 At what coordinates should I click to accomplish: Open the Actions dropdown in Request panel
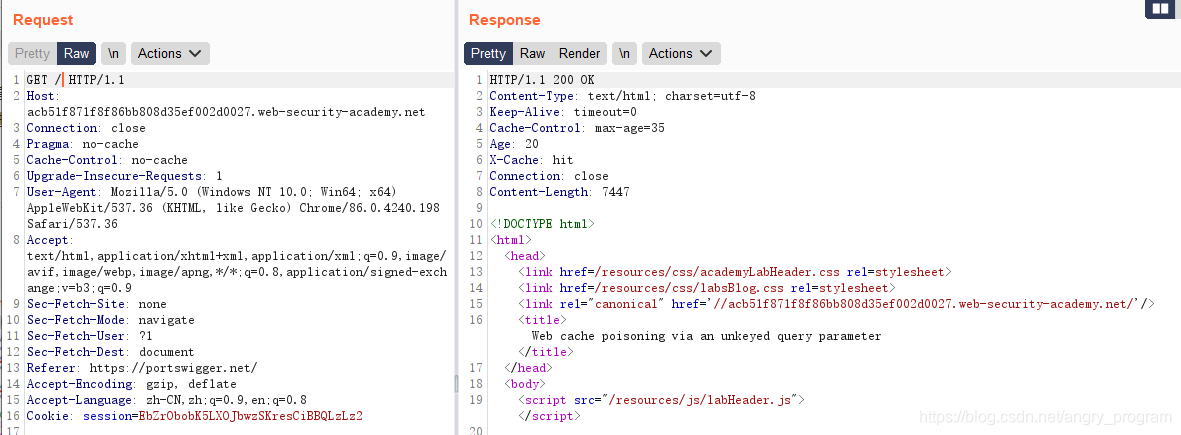point(170,53)
